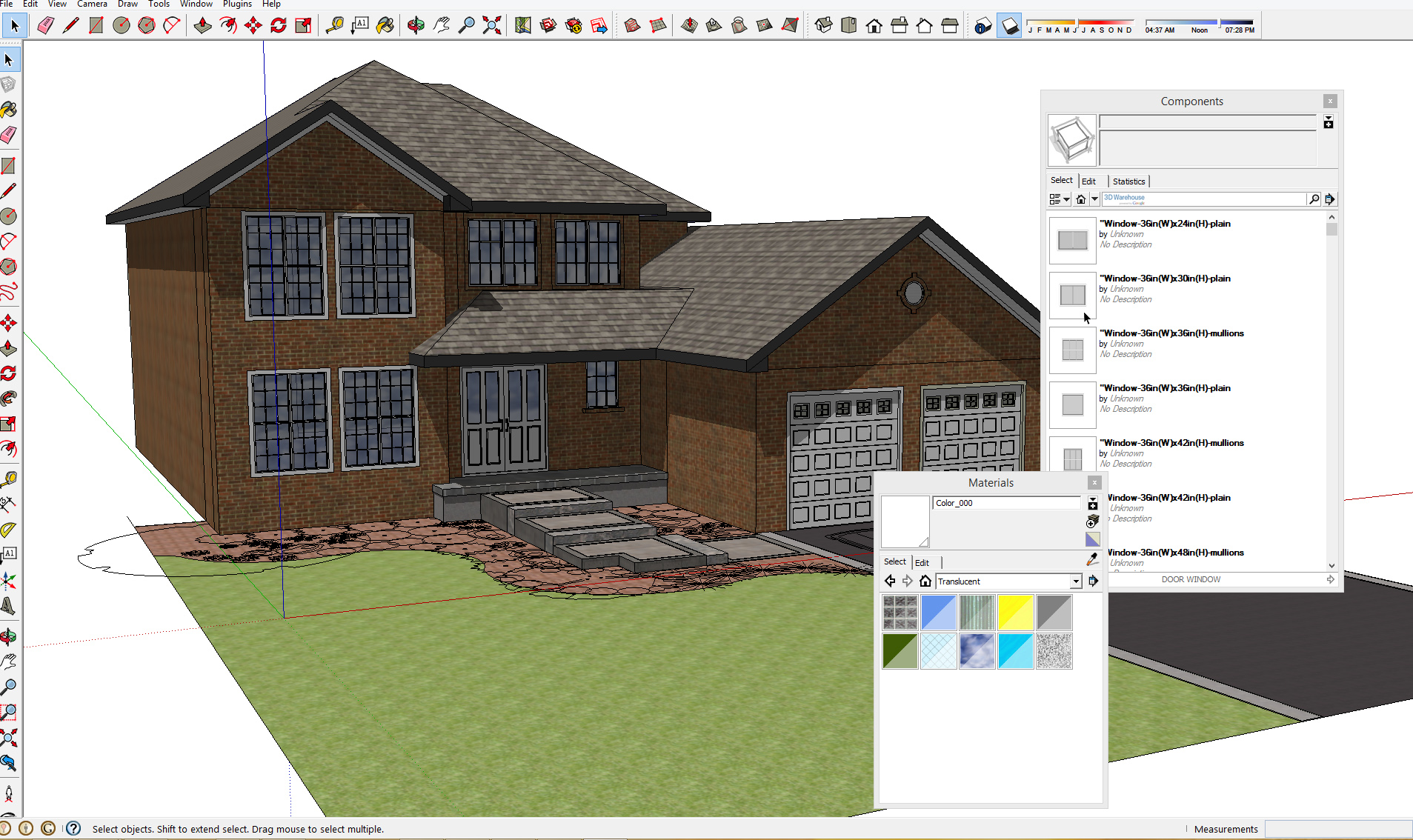Open Add Location map icon

pyautogui.click(x=523, y=26)
